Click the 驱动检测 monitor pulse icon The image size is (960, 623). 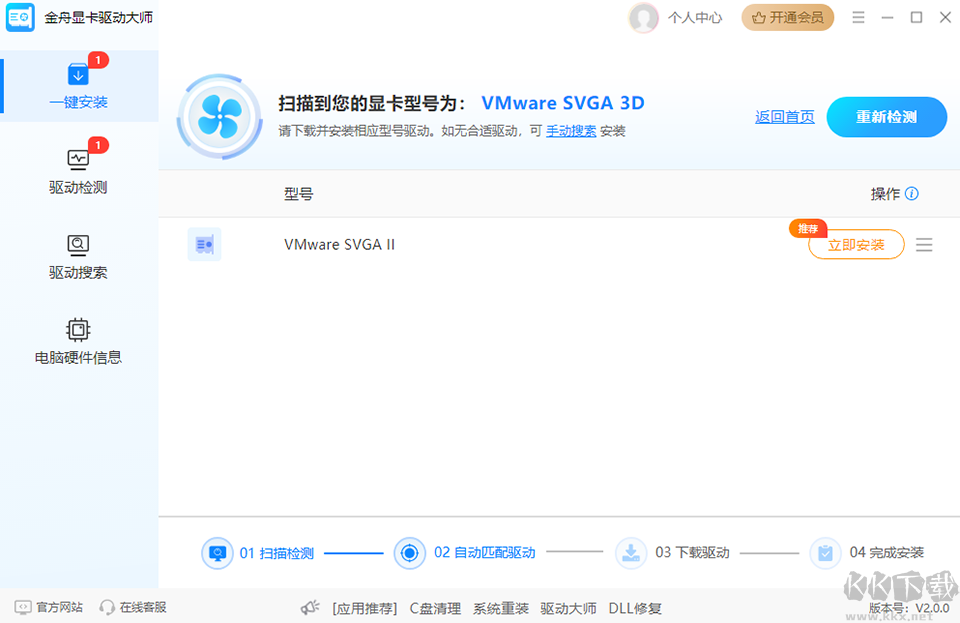[x=78, y=159]
